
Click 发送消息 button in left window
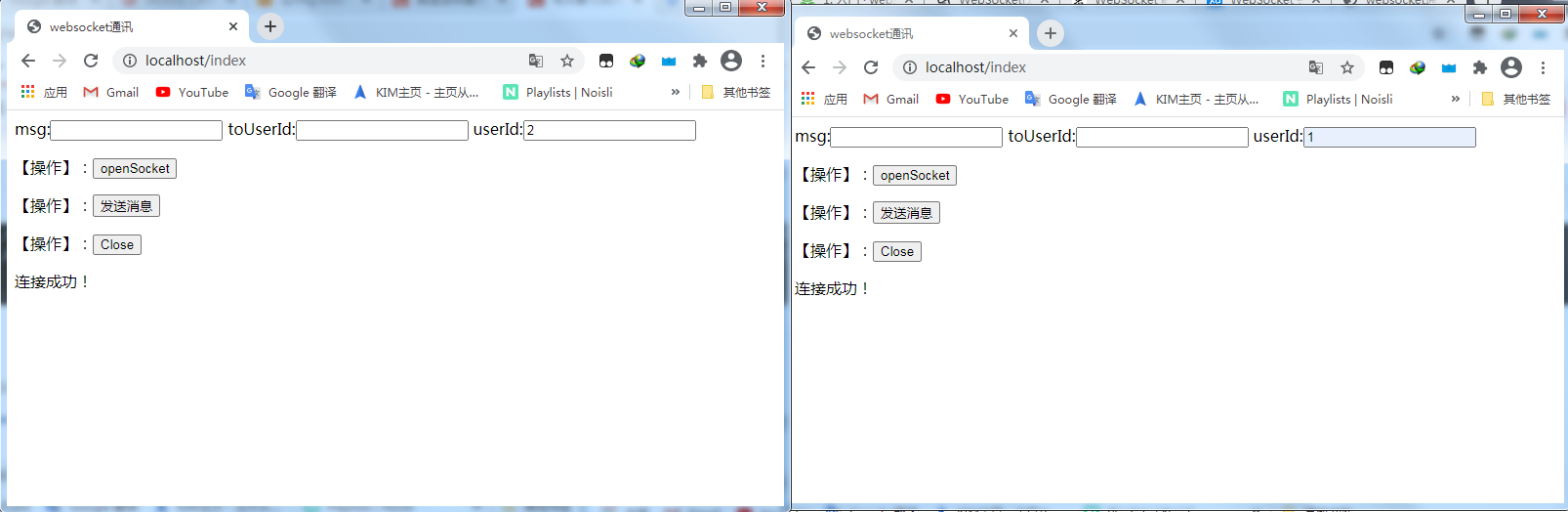(126, 206)
